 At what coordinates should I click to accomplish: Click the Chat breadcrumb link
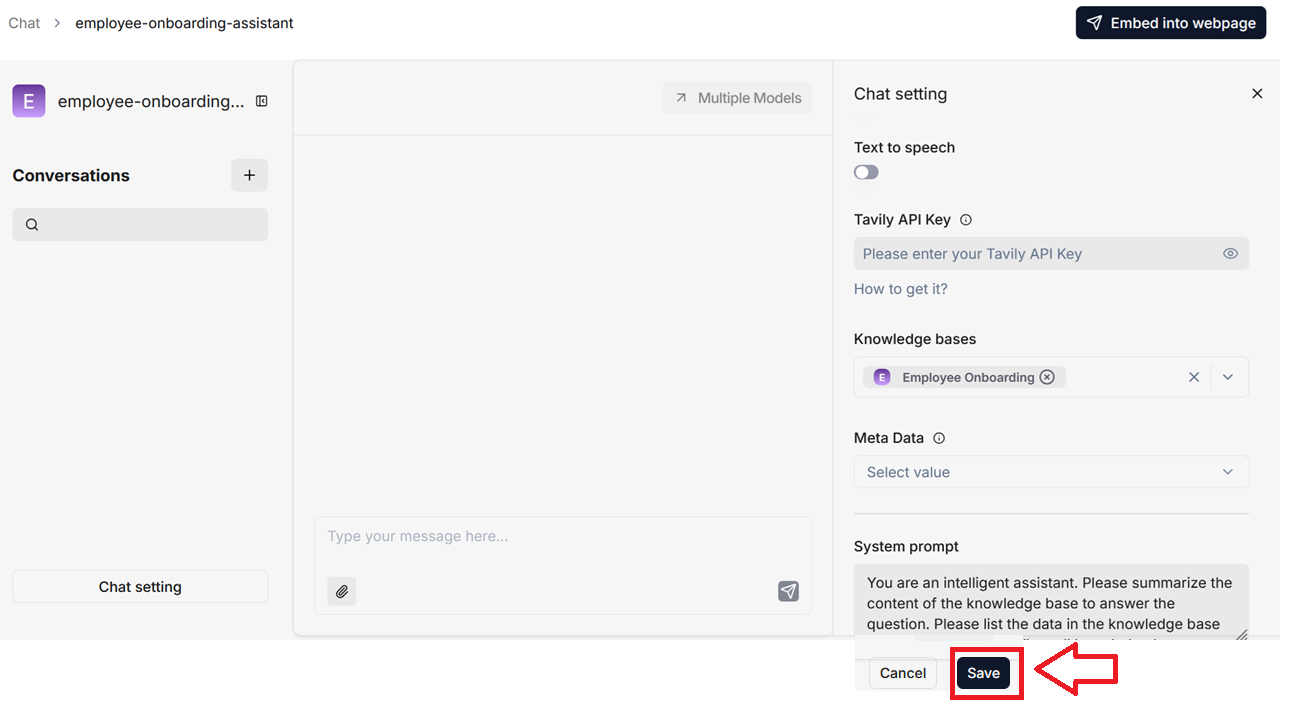[x=24, y=23]
